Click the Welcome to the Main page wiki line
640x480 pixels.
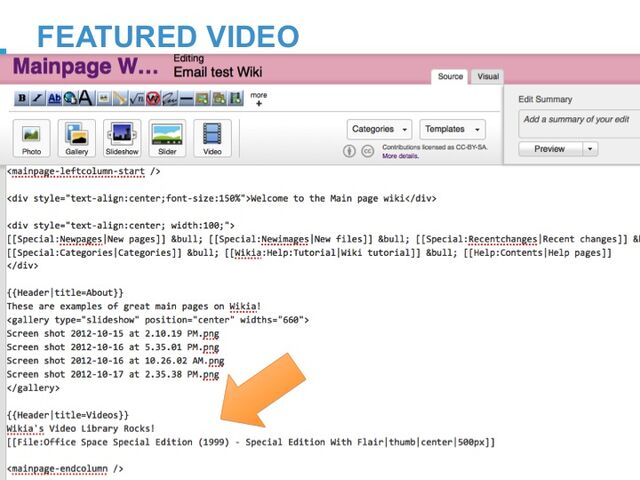(222, 198)
